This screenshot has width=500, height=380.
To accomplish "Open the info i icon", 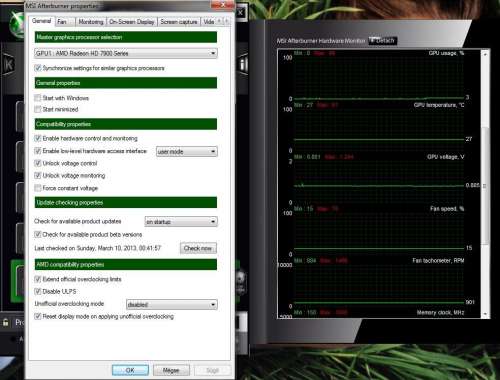I will coord(243,64).
